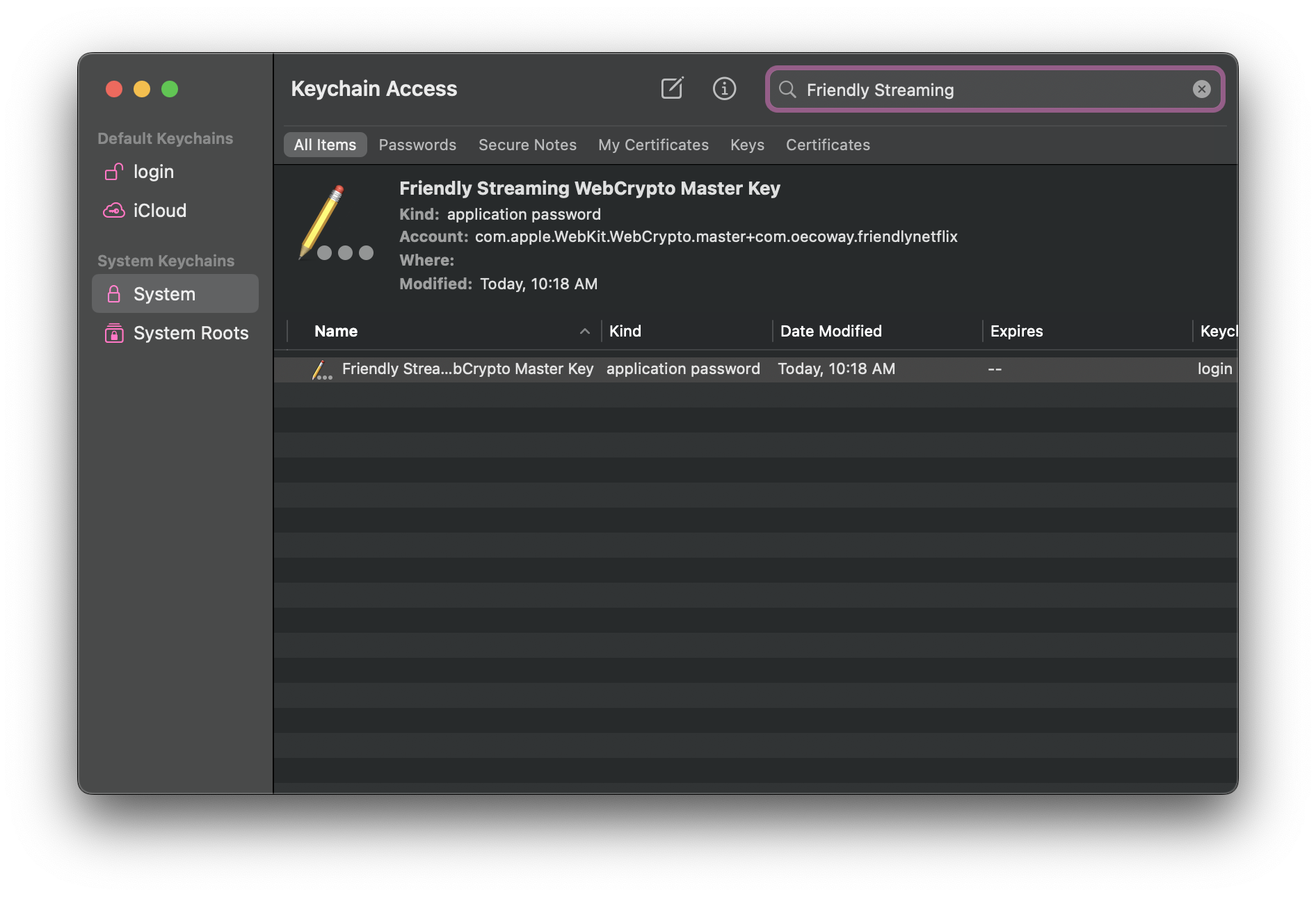Viewport: 1316px width, 897px height.
Task: Open the item info button
Action: 724,88
